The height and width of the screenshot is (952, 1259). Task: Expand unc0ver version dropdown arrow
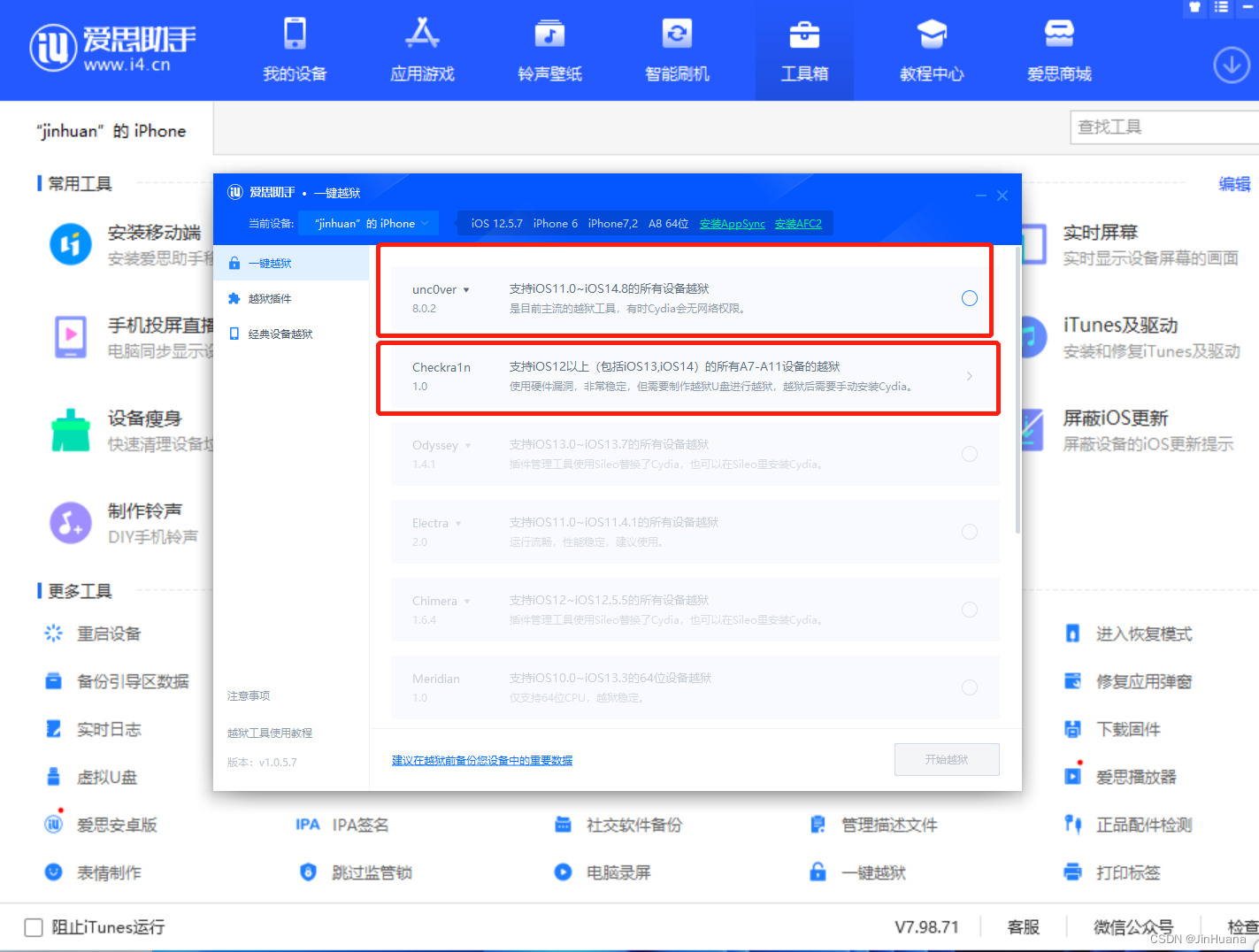click(466, 290)
